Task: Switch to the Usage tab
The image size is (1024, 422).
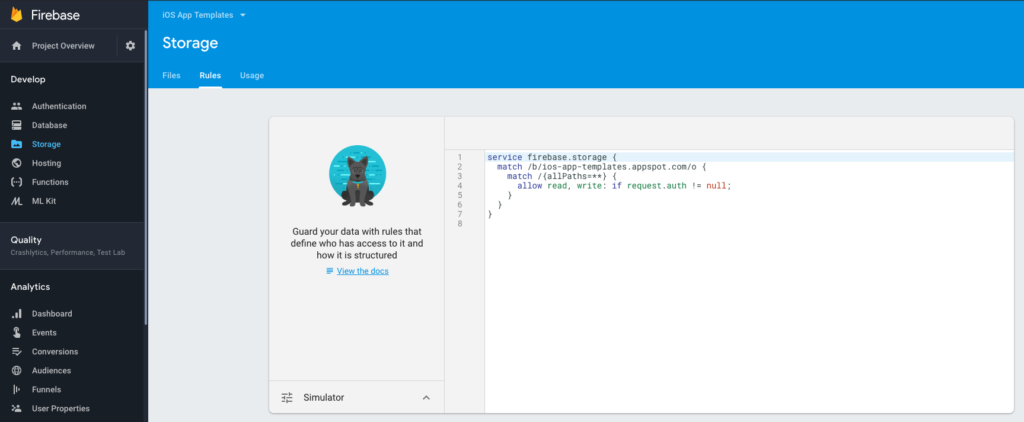Action: coord(252,75)
